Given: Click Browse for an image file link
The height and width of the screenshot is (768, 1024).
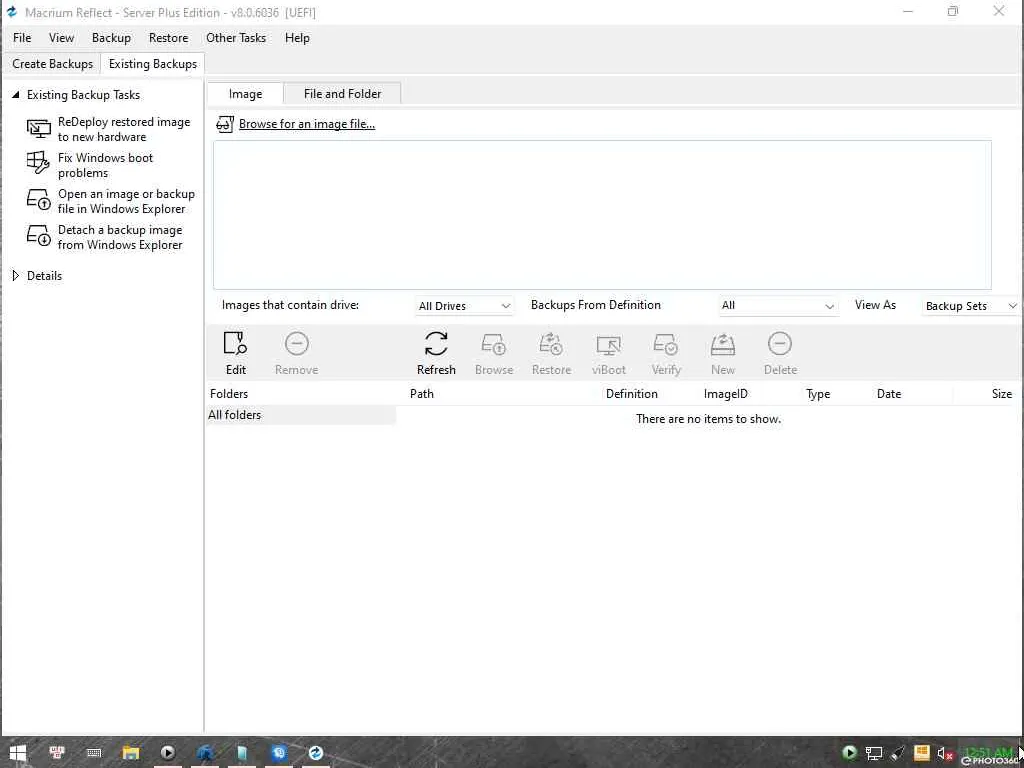Looking at the screenshot, I should coord(307,124).
